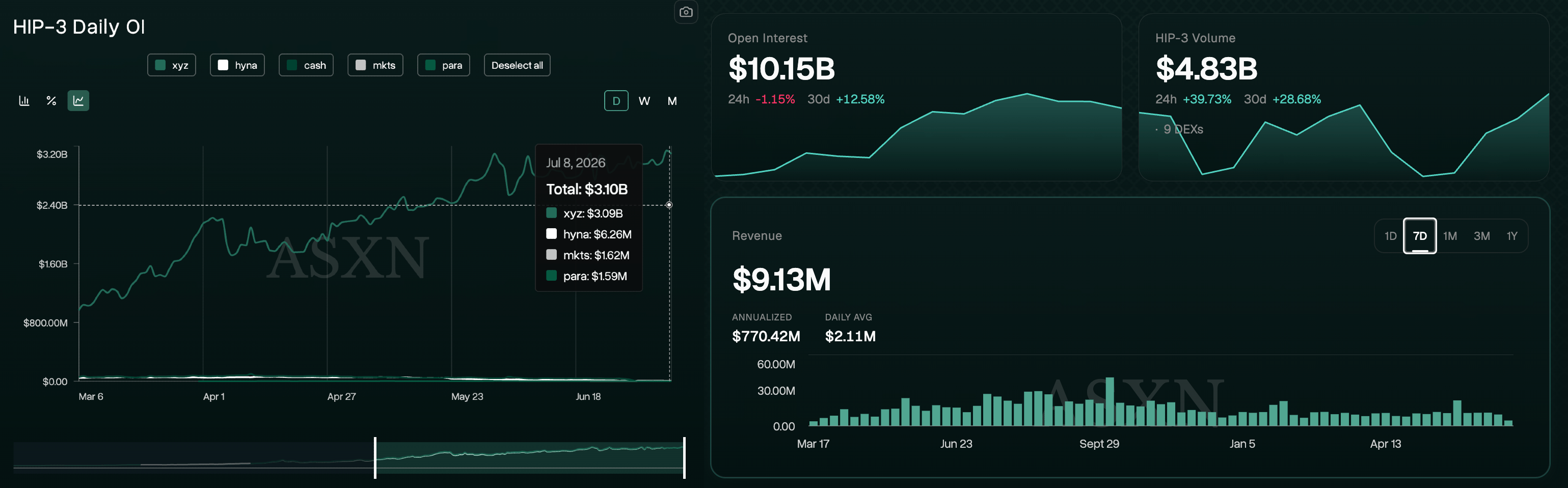Toggle the cash series filter
This screenshot has width=1568, height=488.
click(x=306, y=65)
